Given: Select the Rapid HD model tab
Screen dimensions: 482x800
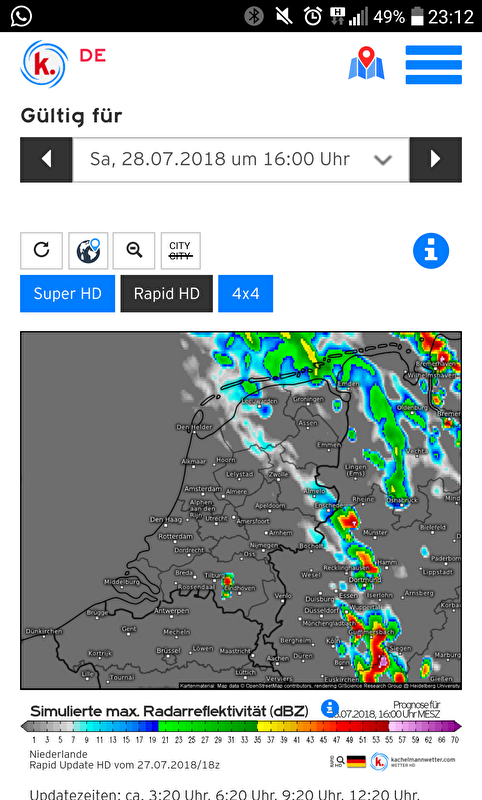Looking at the screenshot, I should click(166, 293).
